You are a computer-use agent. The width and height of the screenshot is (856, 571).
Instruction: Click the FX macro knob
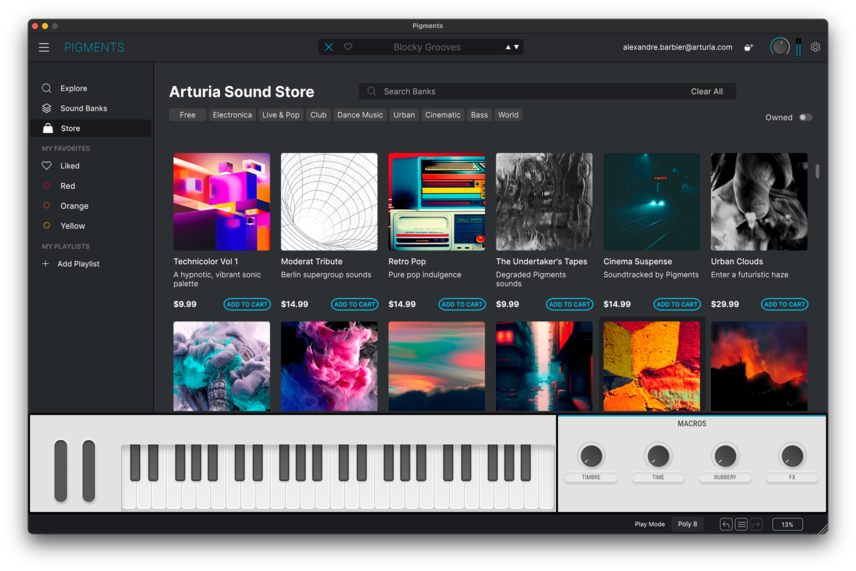(x=792, y=456)
